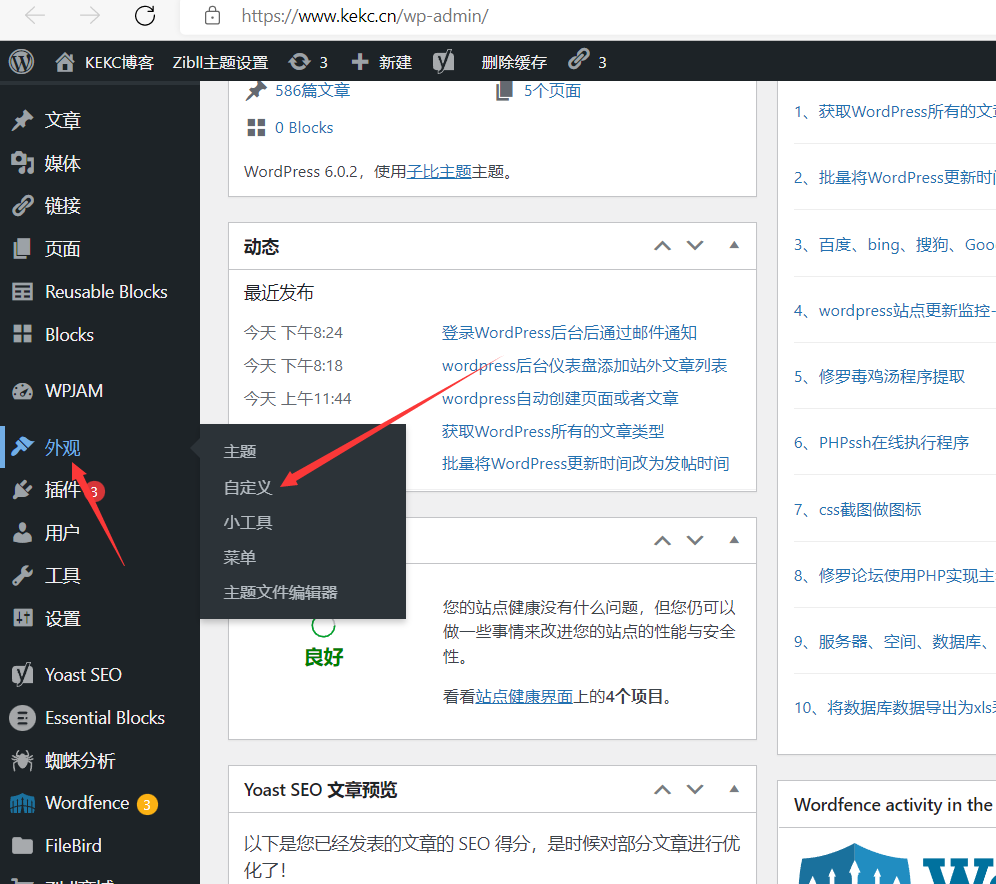The image size is (996, 884).
Task: Click the browser address bar URL
Action: tap(365, 16)
